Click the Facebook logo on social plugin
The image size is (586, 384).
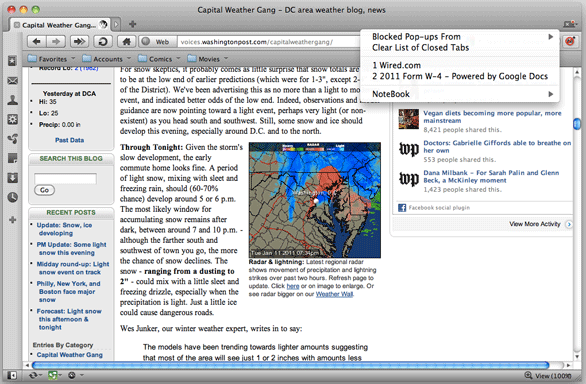tap(402, 208)
